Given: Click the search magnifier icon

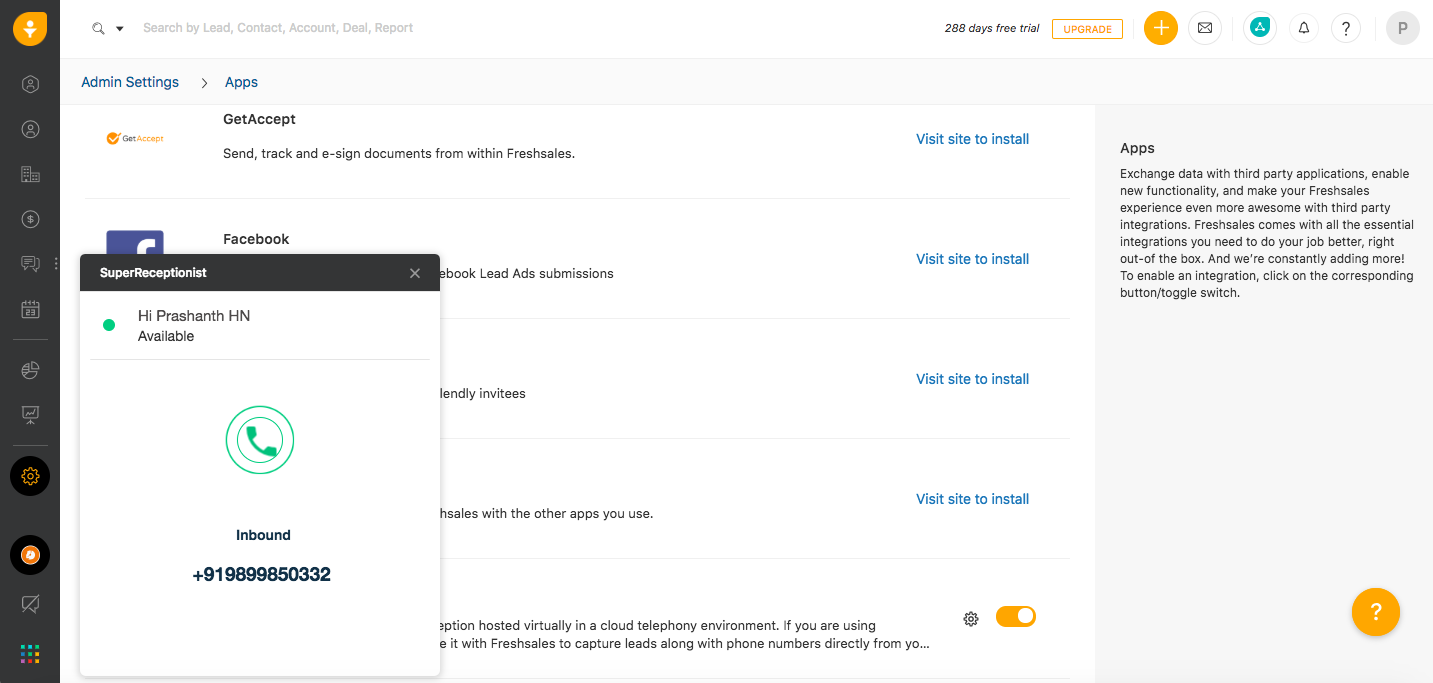Looking at the screenshot, I should [x=98, y=28].
